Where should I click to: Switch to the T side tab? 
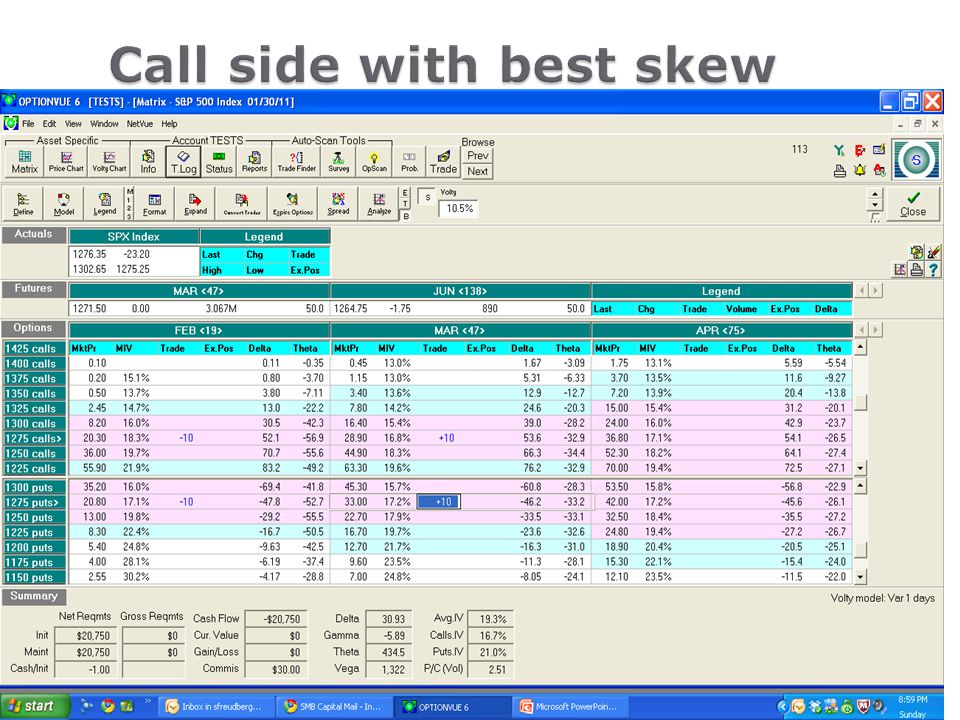pos(405,204)
